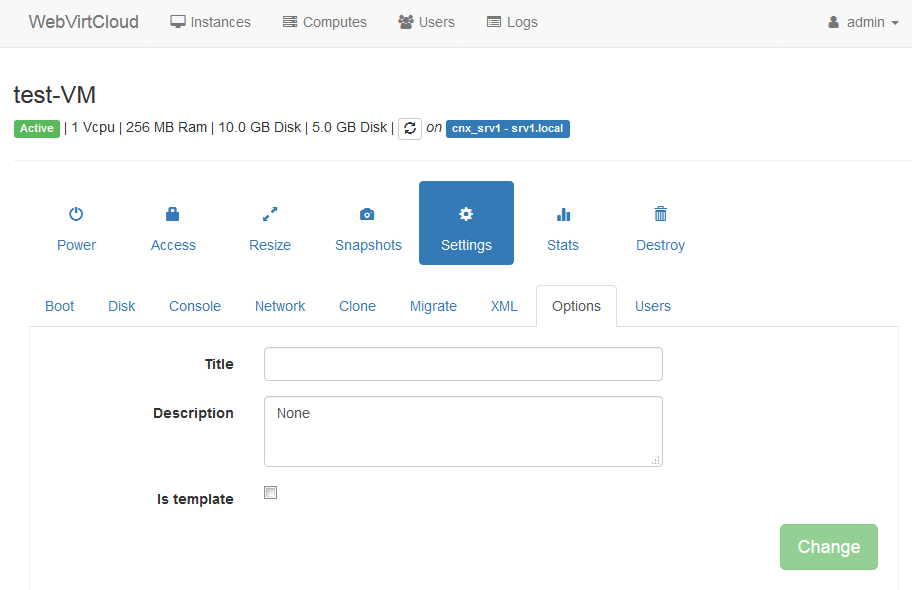This screenshot has width=912, height=590.
Task: Go to Instances in the navbar
Action: click(210, 22)
